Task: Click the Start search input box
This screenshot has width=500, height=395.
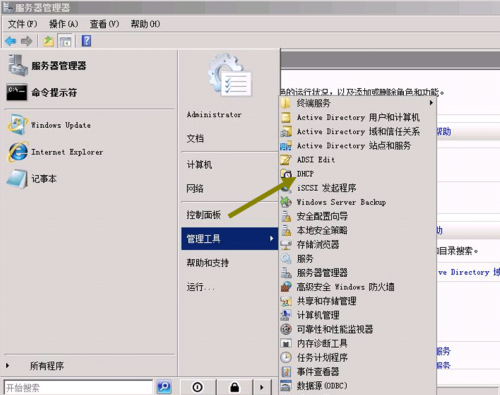Action: (x=78, y=387)
